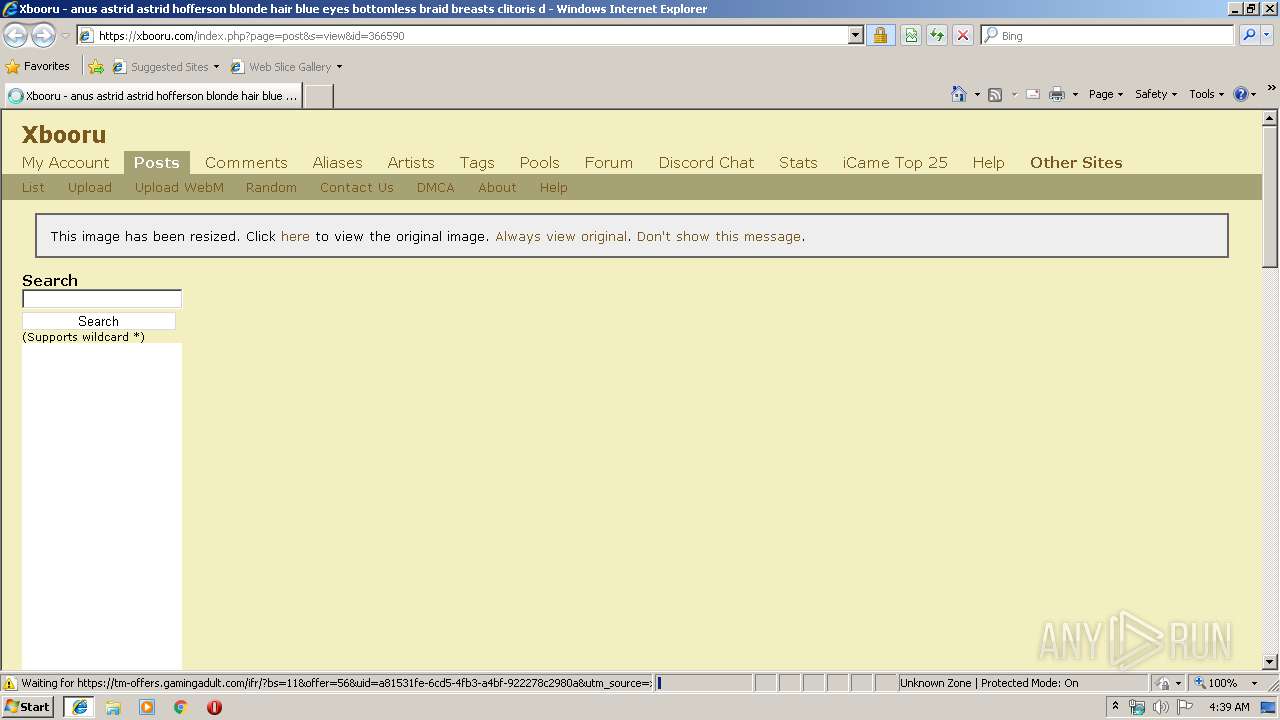Open a new tab with the blank tab button
This screenshot has width=1280, height=720.
tap(318, 96)
